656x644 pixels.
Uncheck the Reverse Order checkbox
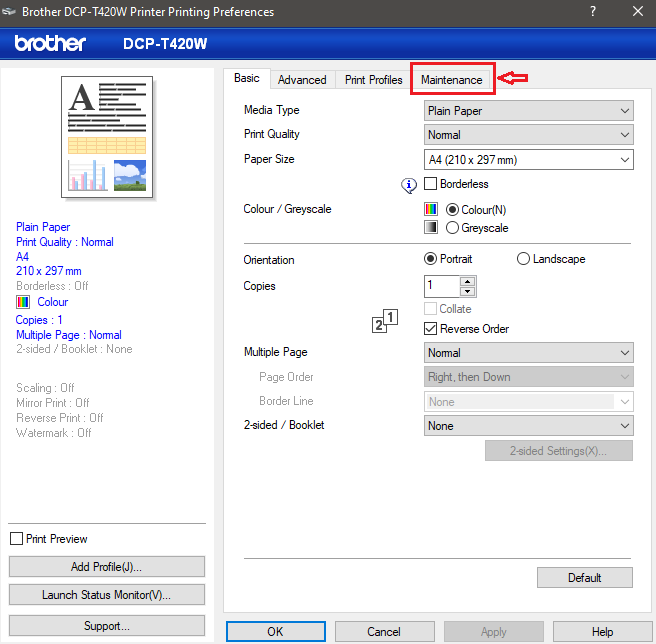pyautogui.click(x=430, y=328)
